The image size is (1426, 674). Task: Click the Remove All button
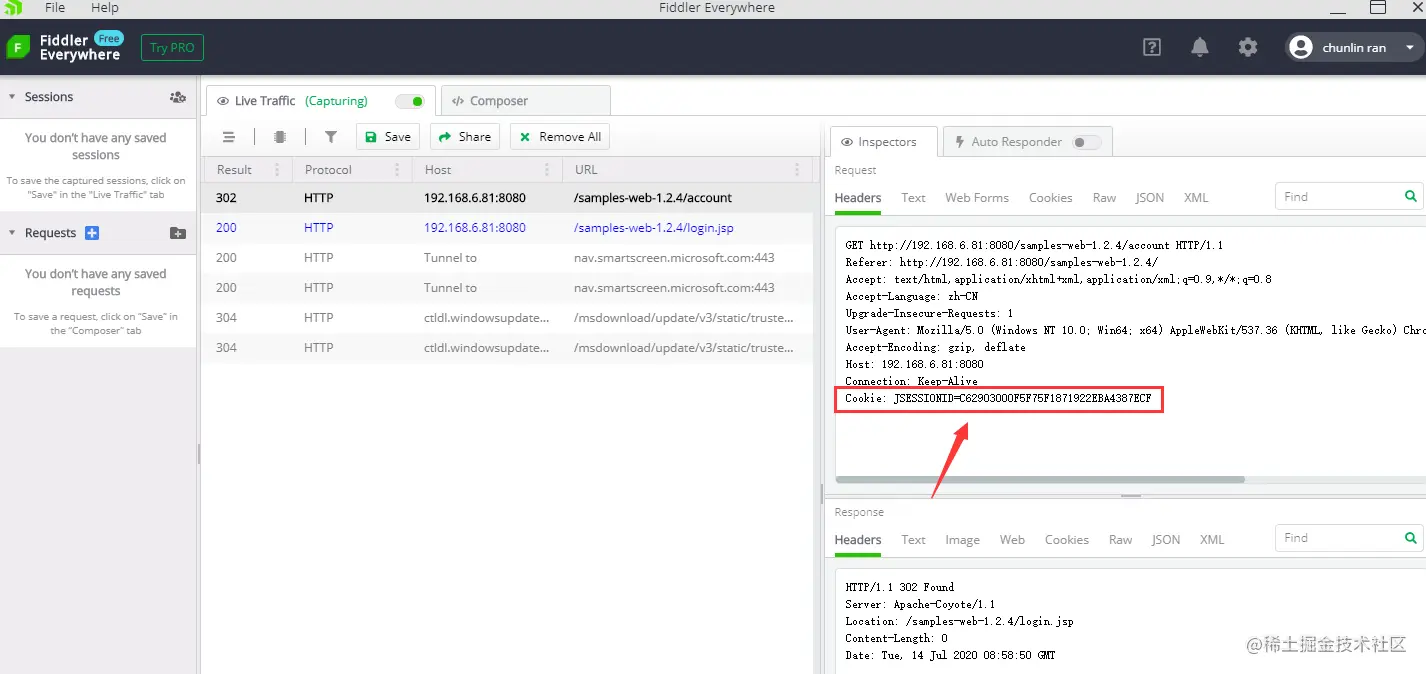[560, 137]
